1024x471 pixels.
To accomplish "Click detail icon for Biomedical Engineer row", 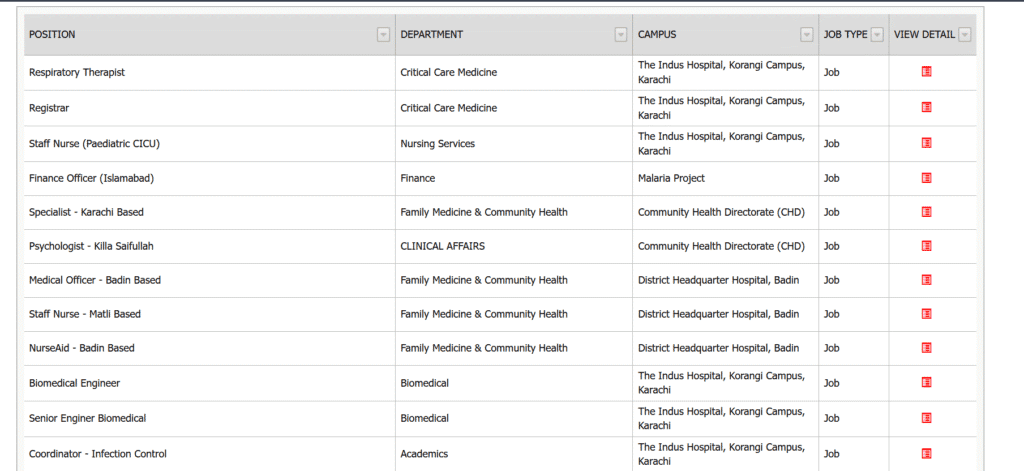I will [x=926, y=382].
